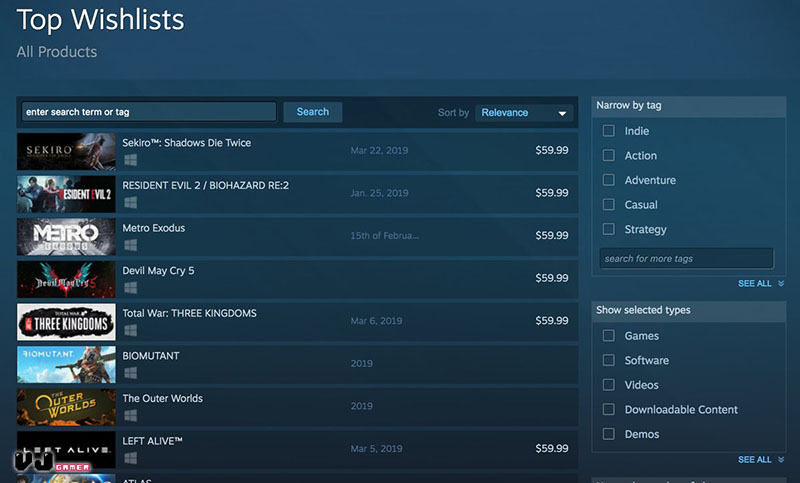Open Total War: THREE KINGDOMS title link
The height and width of the screenshot is (483, 800).
coord(189,313)
